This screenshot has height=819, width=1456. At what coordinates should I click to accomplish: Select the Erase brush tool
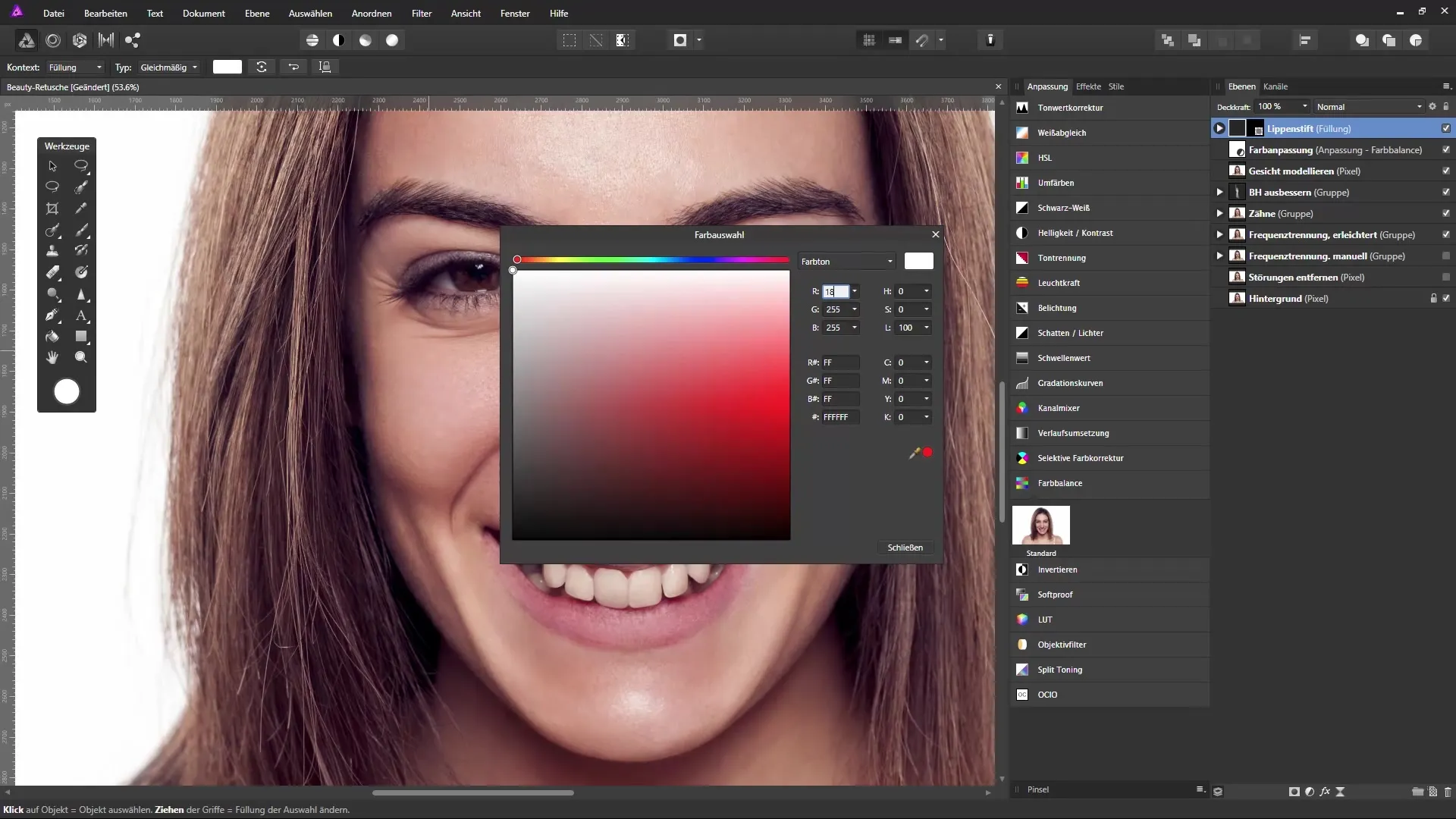pos(52,272)
